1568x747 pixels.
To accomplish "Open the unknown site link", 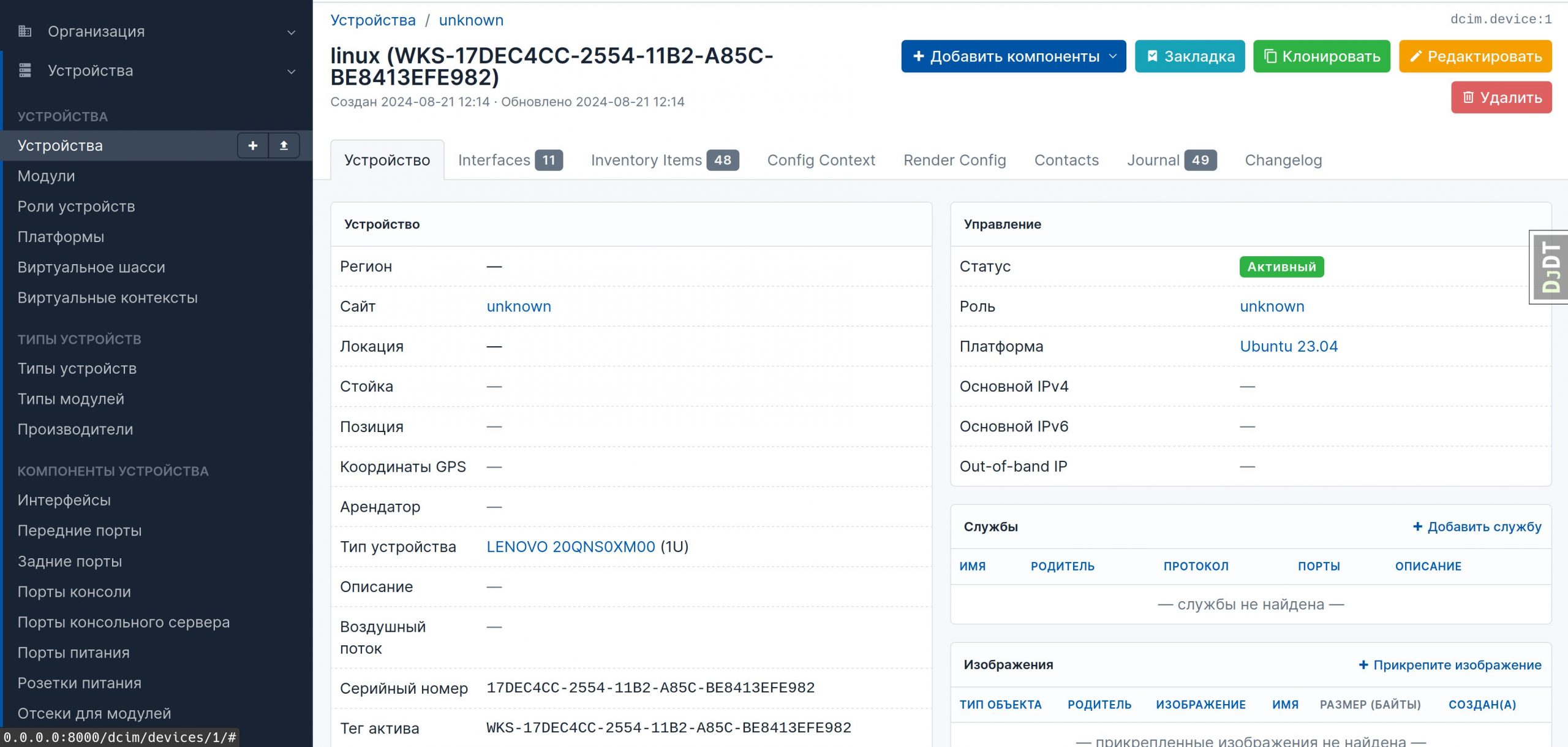I will pos(519,306).
